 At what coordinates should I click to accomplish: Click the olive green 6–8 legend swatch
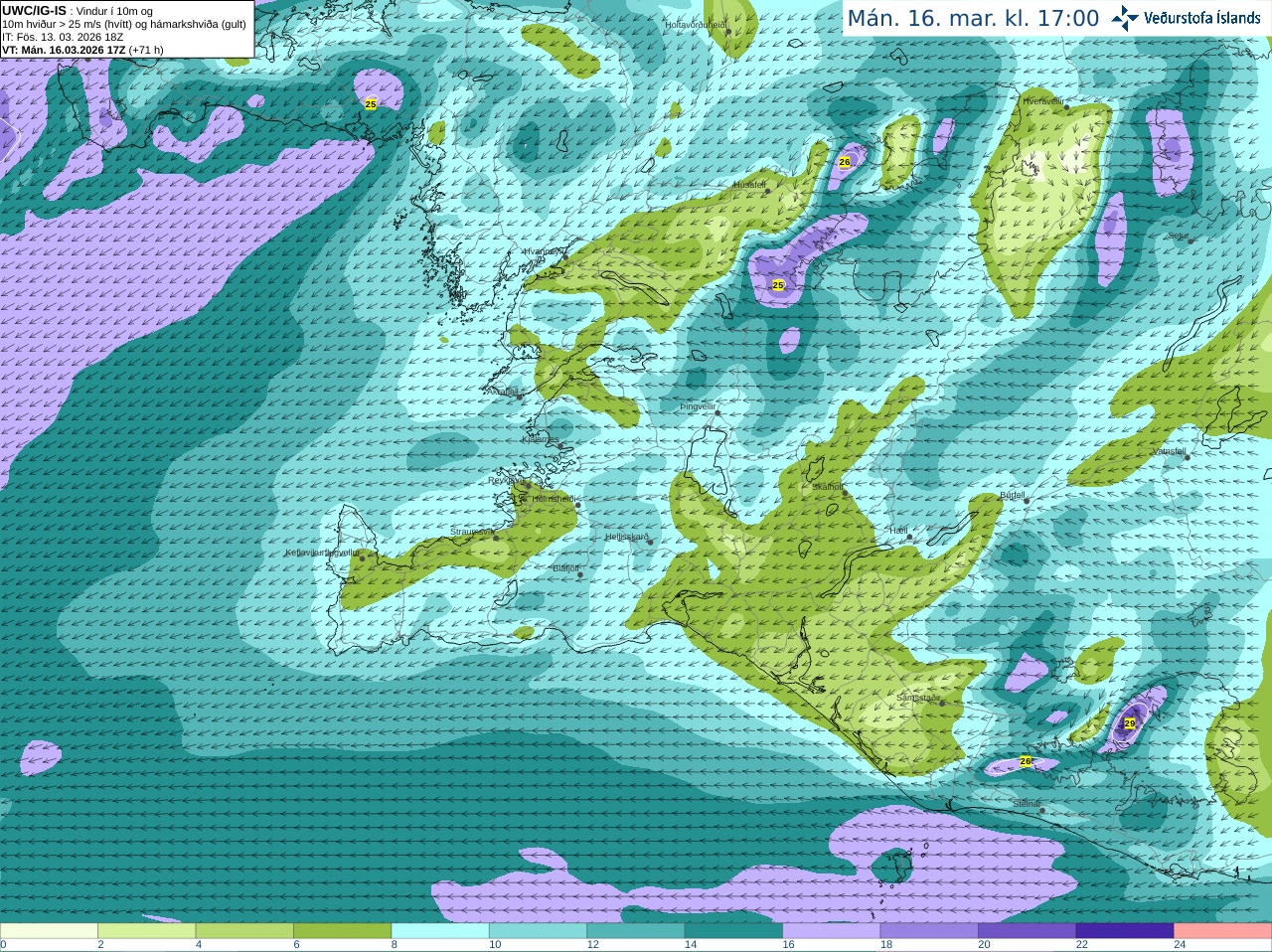pyautogui.click(x=342, y=931)
